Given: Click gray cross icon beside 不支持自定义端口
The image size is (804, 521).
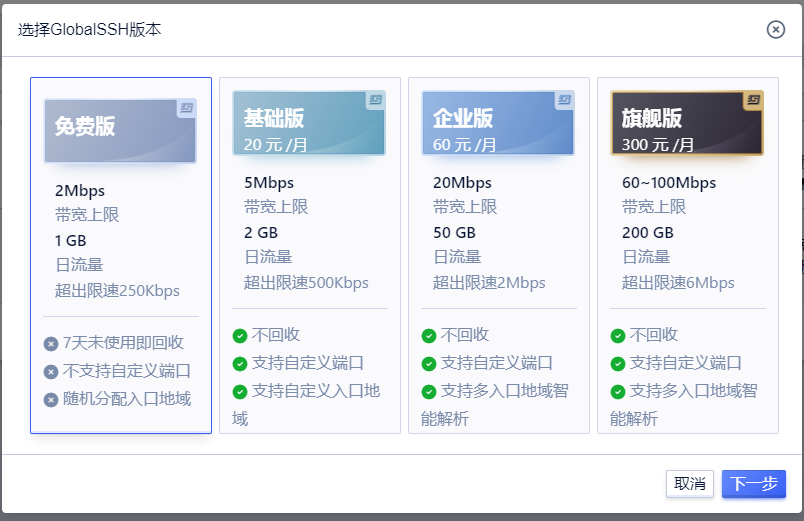Looking at the screenshot, I should (x=51, y=372).
